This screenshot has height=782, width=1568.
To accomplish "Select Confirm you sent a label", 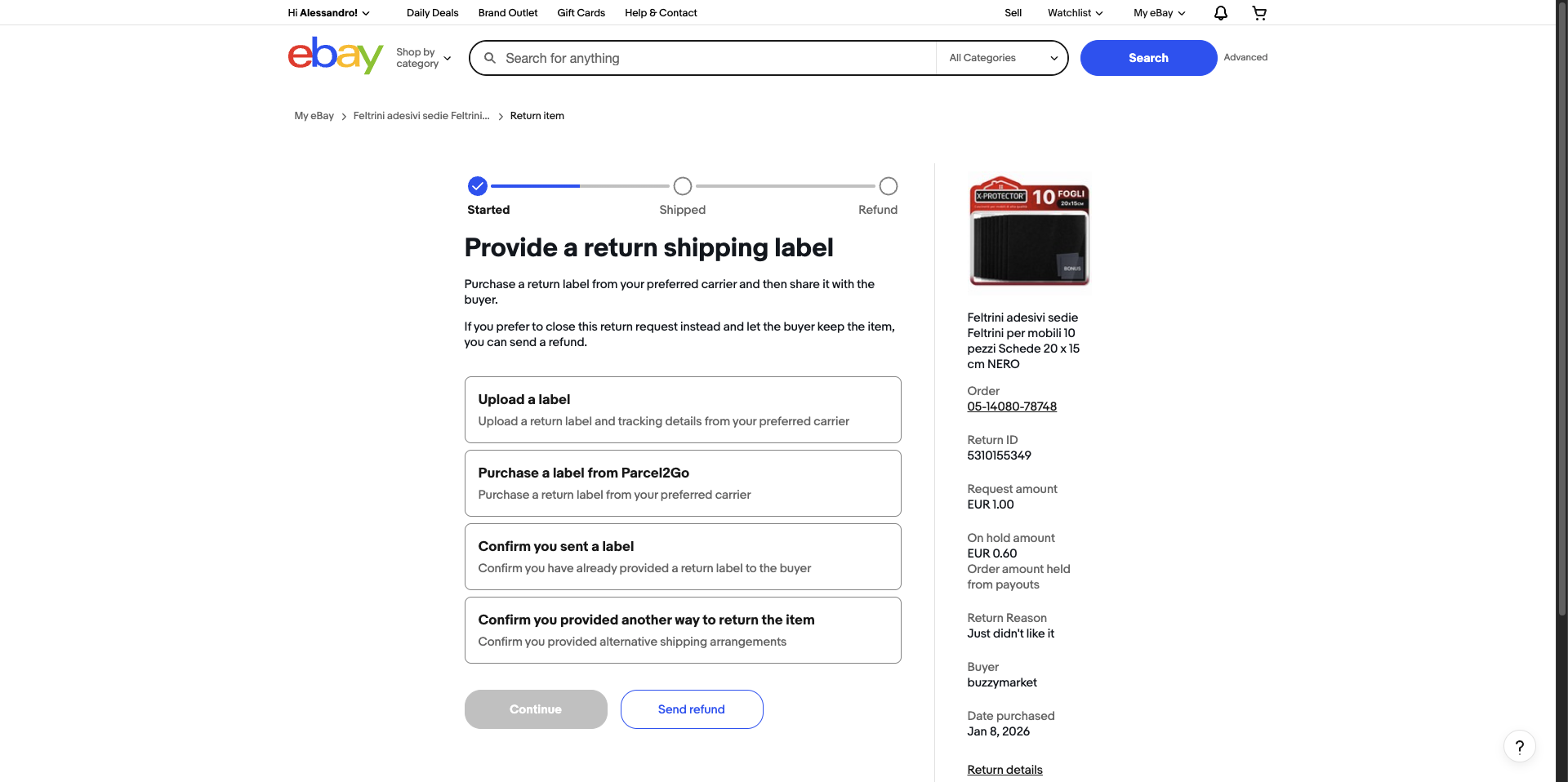I will [x=683, y=557].
